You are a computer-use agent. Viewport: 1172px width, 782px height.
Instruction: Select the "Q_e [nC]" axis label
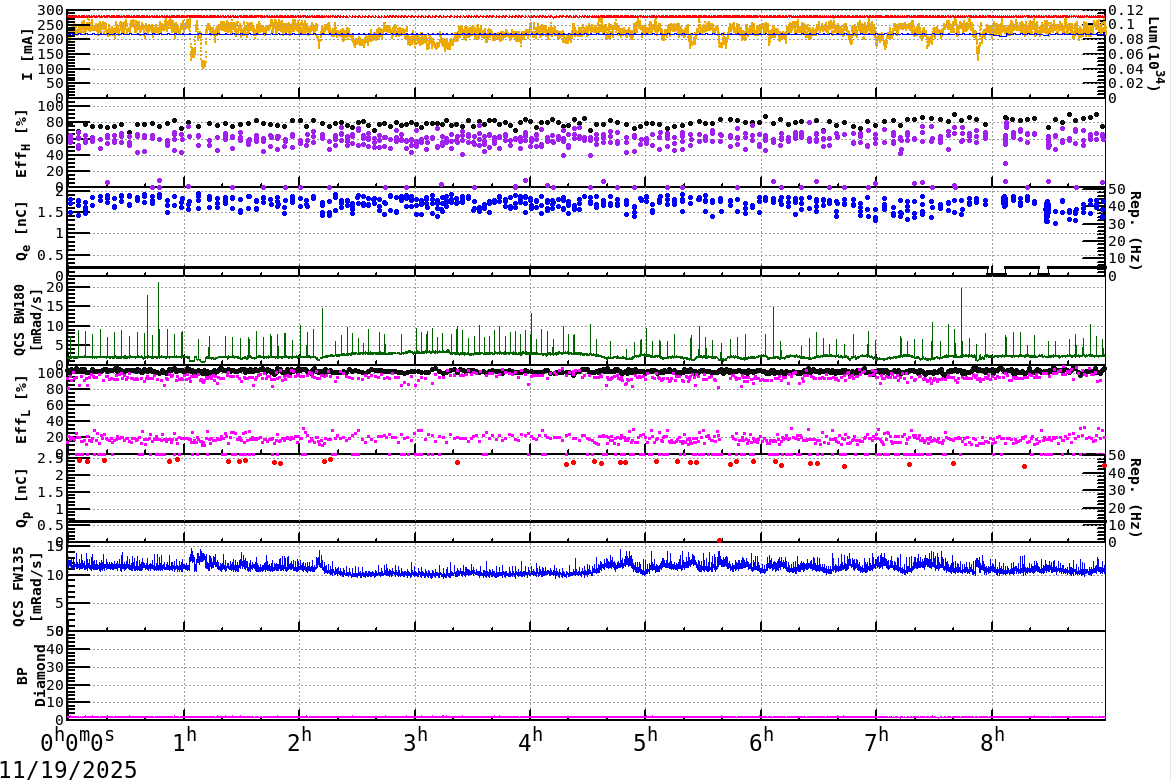(x=22, y=231)
